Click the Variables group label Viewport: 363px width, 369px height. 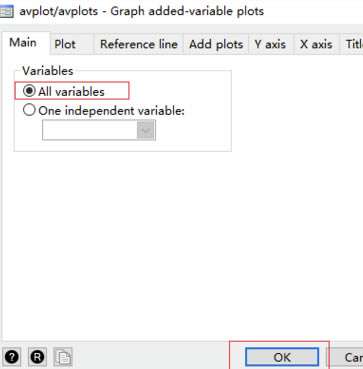[48, 71]
